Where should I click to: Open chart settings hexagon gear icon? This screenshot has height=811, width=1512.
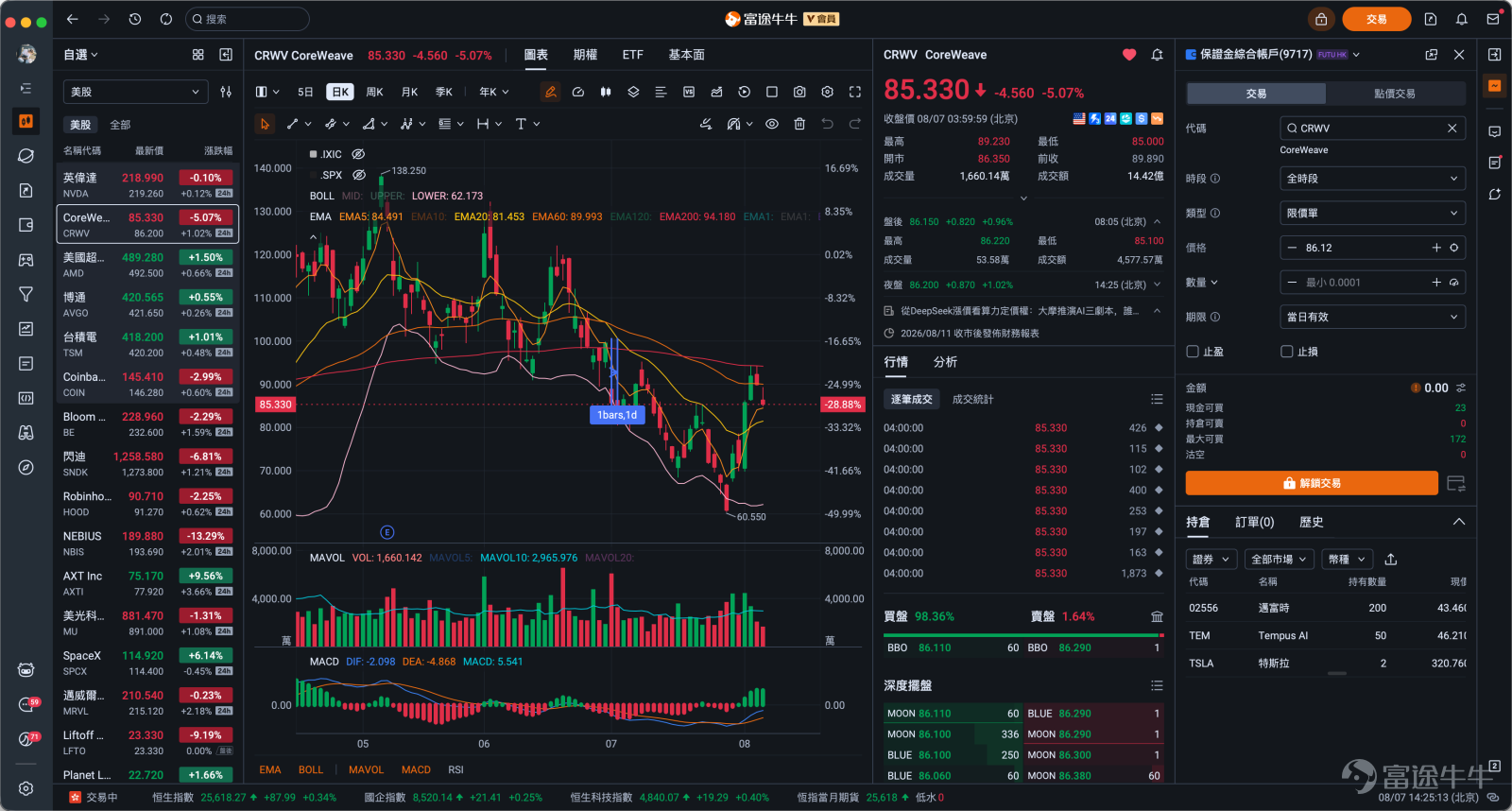coord(827,92)
